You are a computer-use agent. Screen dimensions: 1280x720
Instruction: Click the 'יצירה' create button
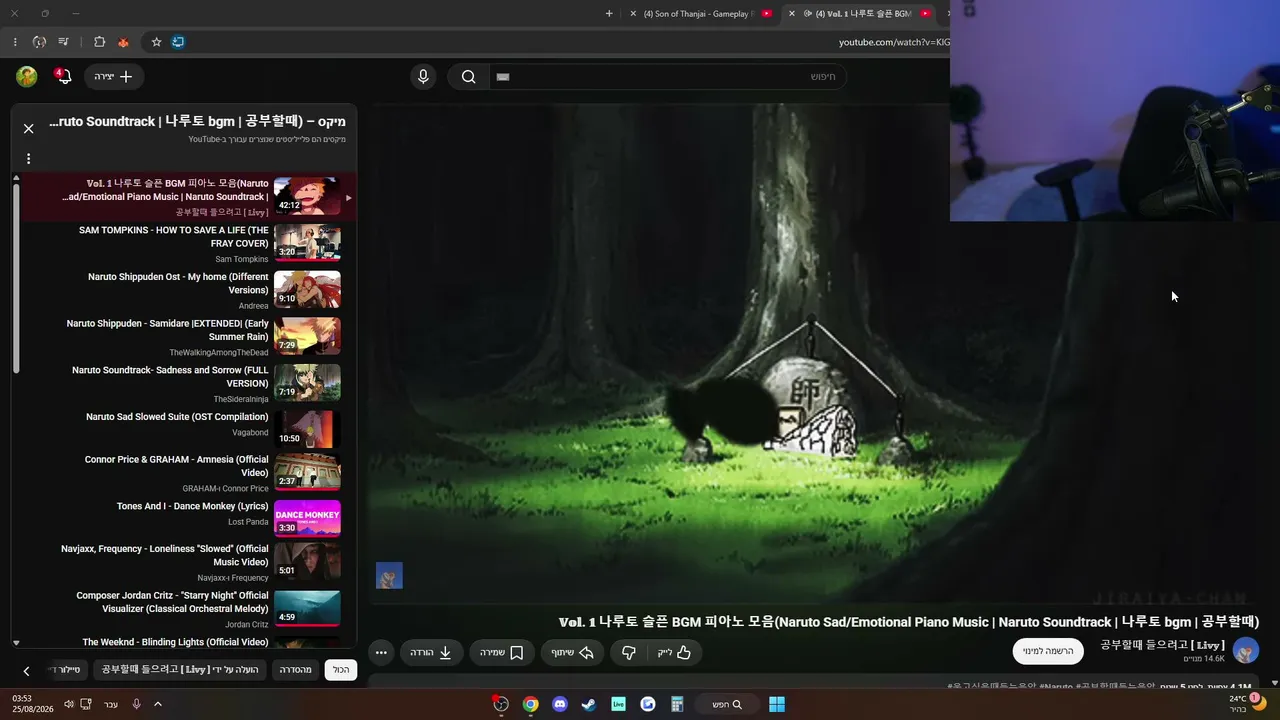click(x=114, y=77)
